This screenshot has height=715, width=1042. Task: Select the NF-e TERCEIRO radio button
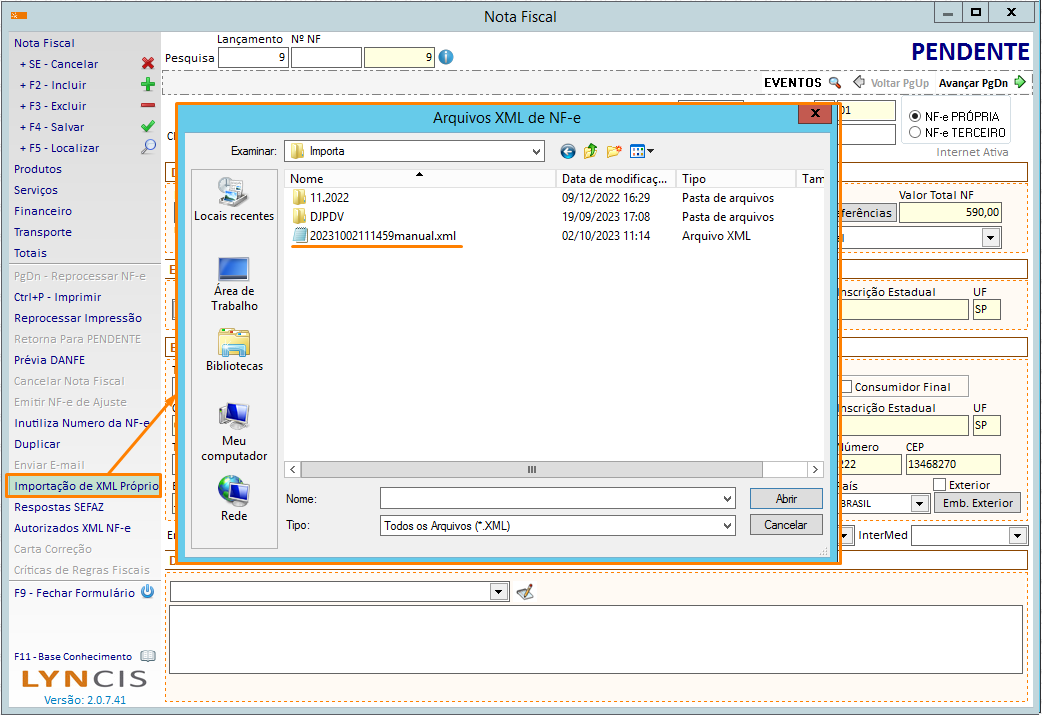(x=914, y=132)
